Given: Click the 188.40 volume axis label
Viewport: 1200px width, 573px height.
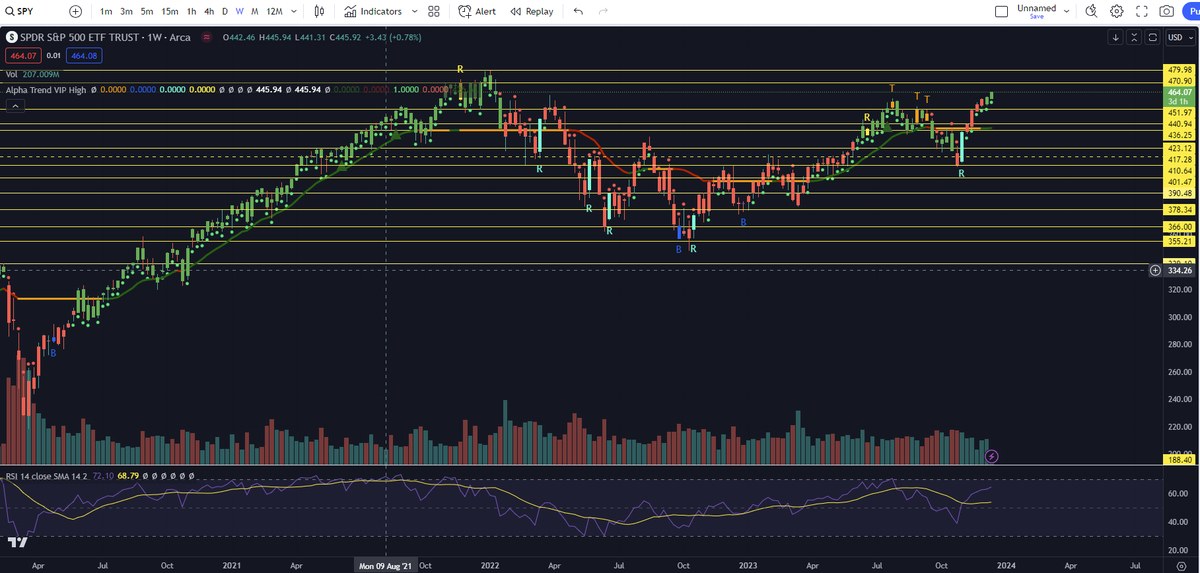Looking at the screenshot, I should coord(1180,461).
